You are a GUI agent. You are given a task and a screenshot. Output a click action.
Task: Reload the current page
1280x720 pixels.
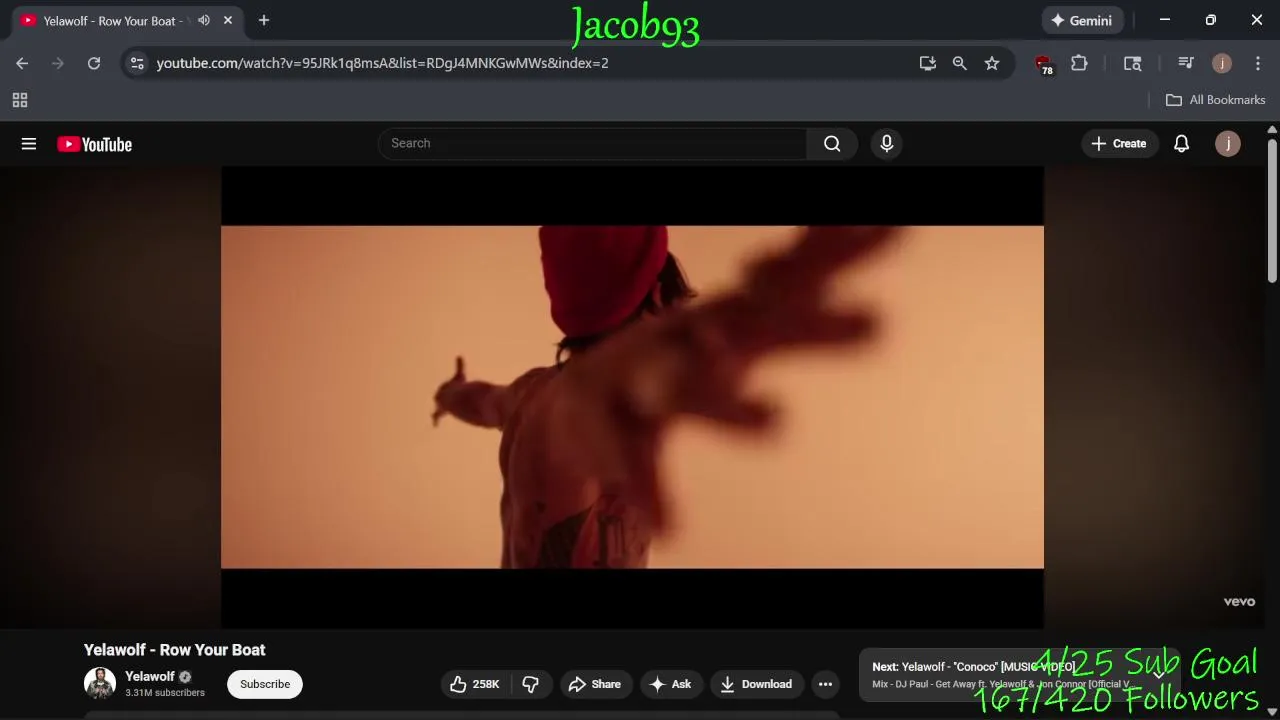(x=94, y=63)
